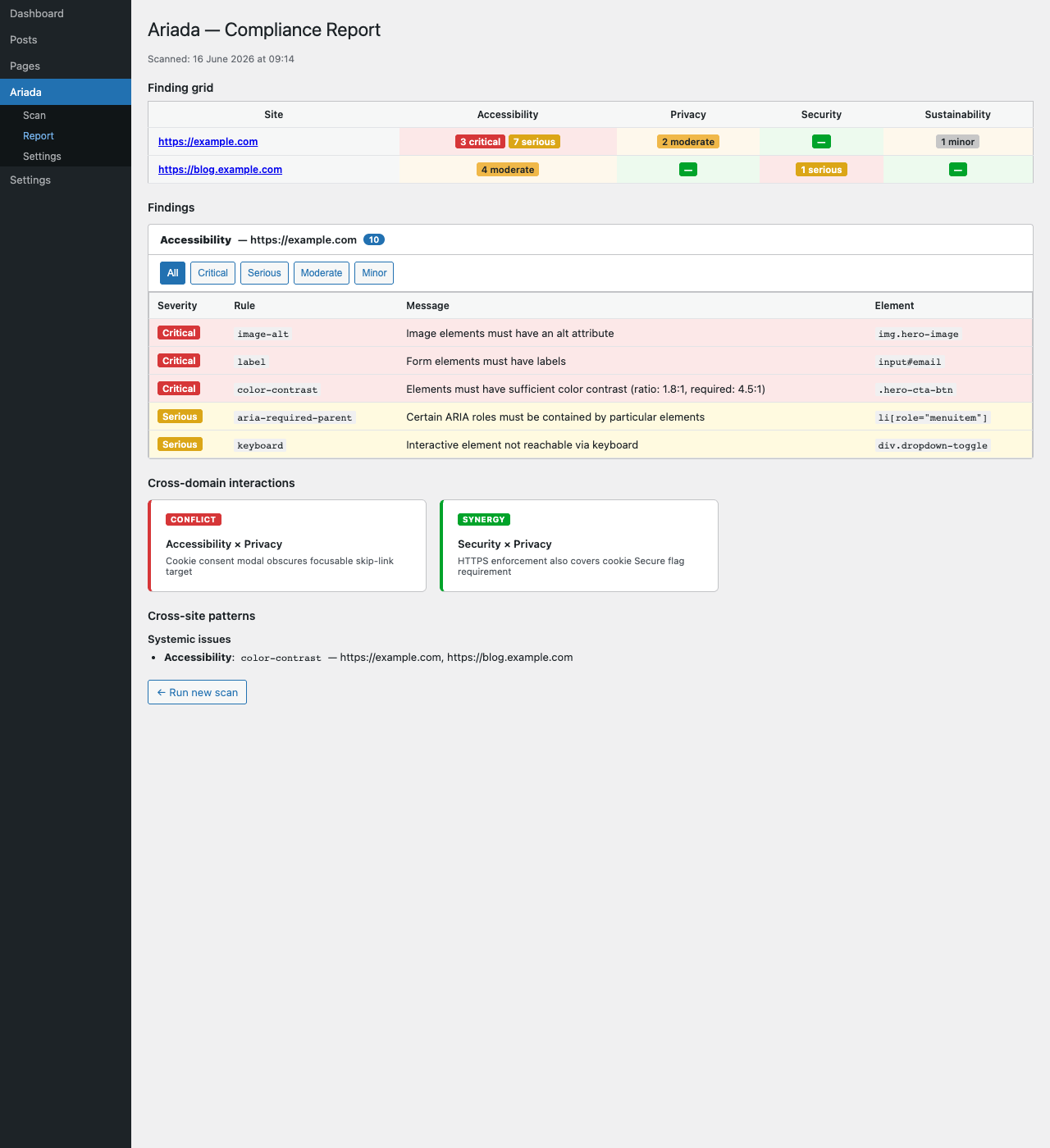This screenshot has width=1050, height=1148.
Task: Click the Security grid column header
Action: coord(821,115)
